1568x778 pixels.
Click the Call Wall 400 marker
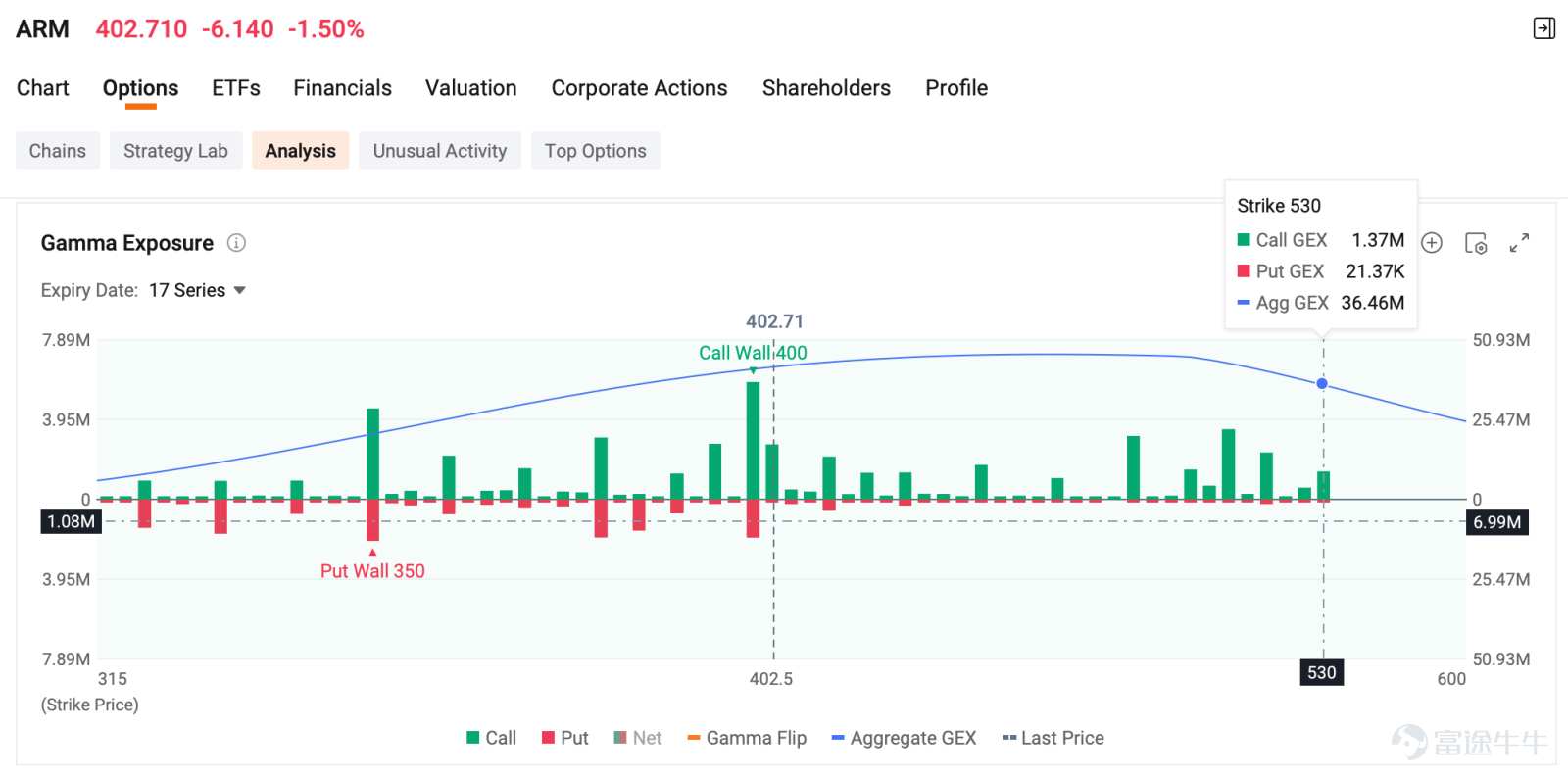tap(753, 353)
